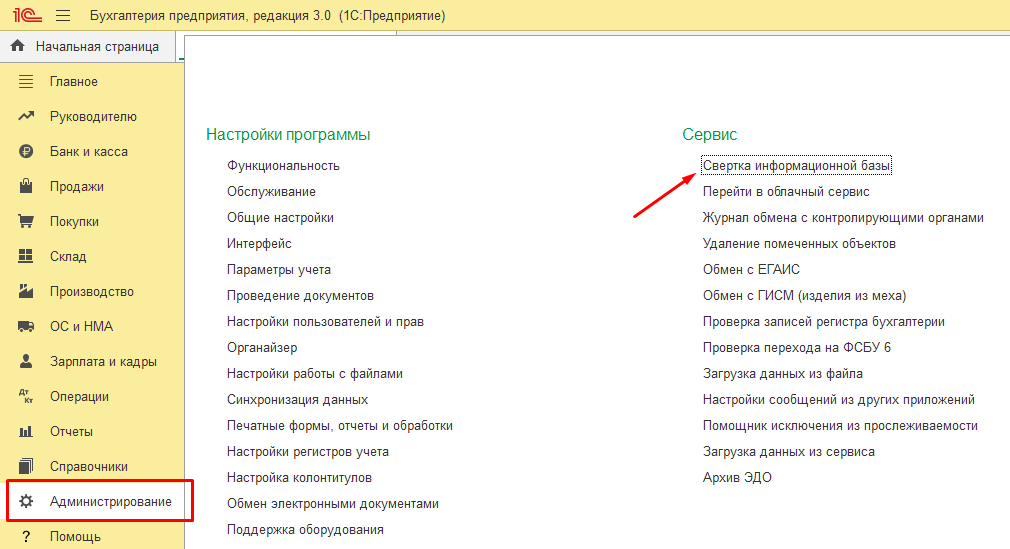The image size is (1010, 549).
Task: Open the Зарплата и кадры section
Action: [104, 361]
